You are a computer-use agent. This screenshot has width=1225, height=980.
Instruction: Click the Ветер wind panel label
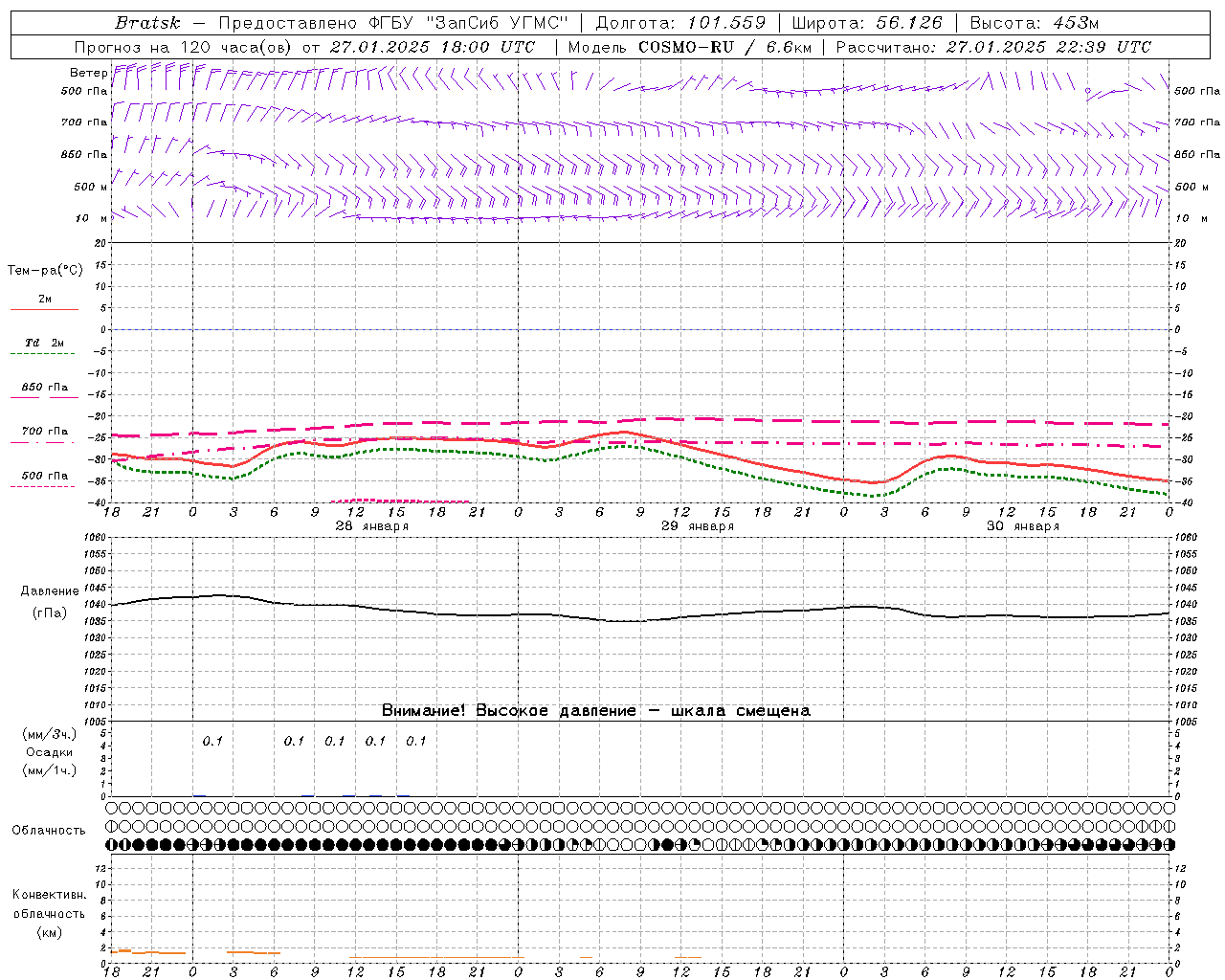(88, 73)
